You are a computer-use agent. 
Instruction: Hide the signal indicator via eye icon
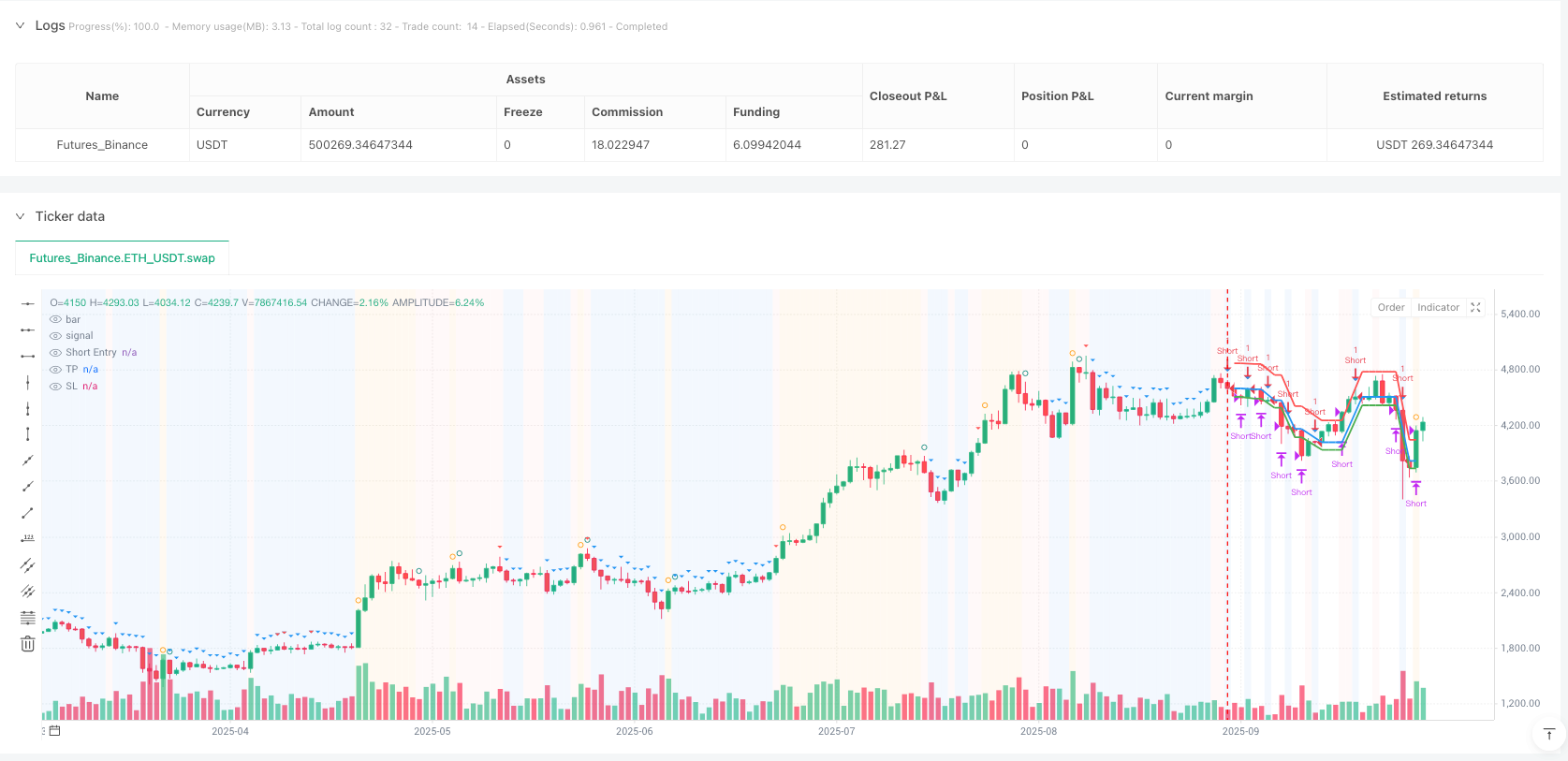(56, 336)
